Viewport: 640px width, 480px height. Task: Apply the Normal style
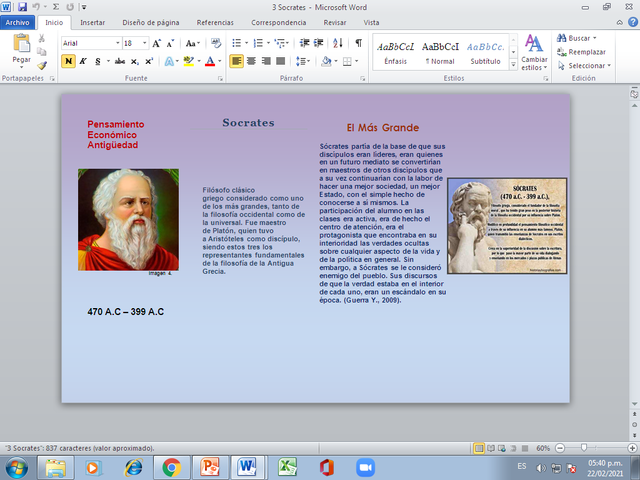tap(440, 53)
